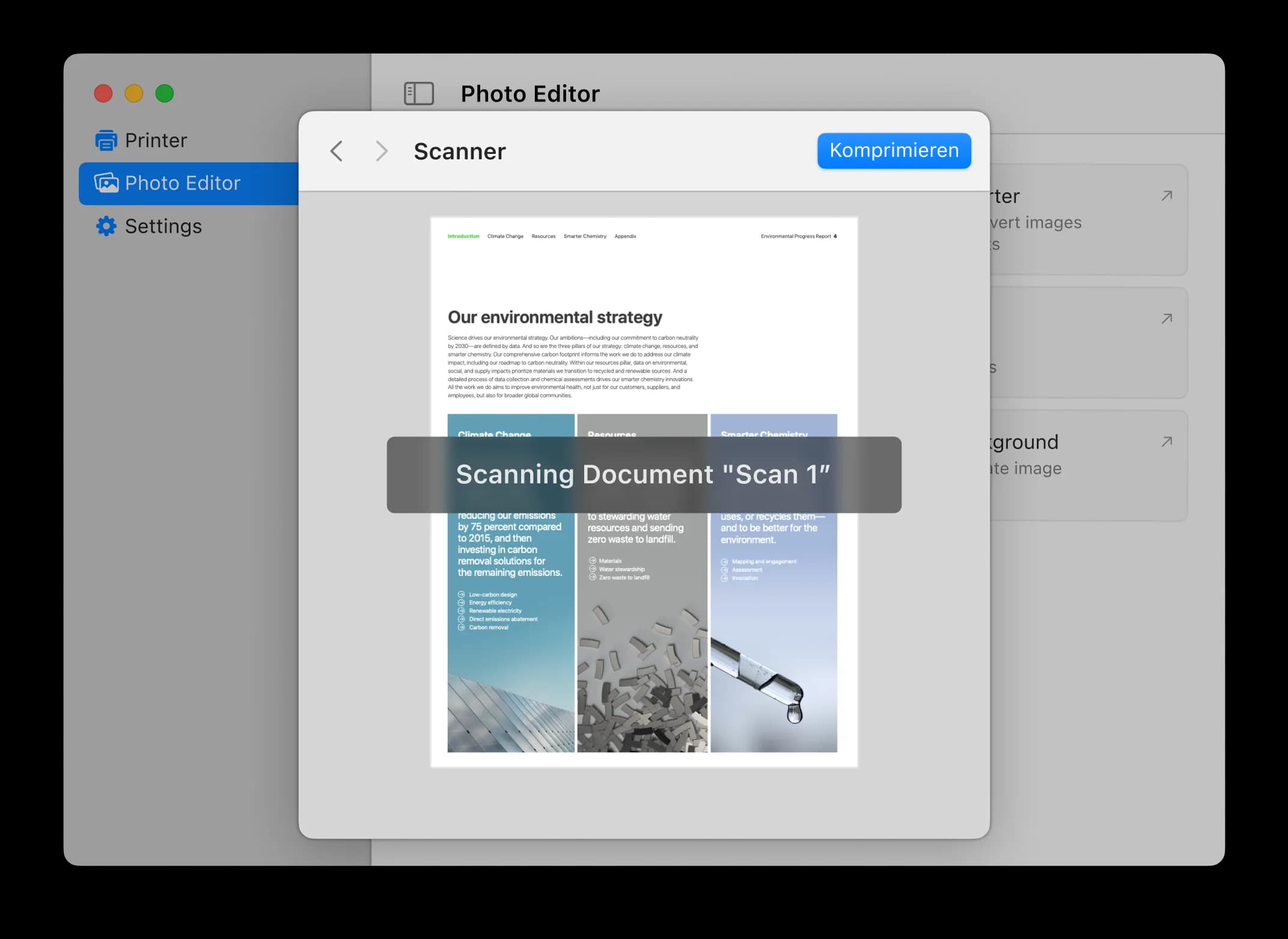Click 'Carbon removal' bullet in the scan
Viewport: 1288px width, 939px height.
click(x=489, y=628)
